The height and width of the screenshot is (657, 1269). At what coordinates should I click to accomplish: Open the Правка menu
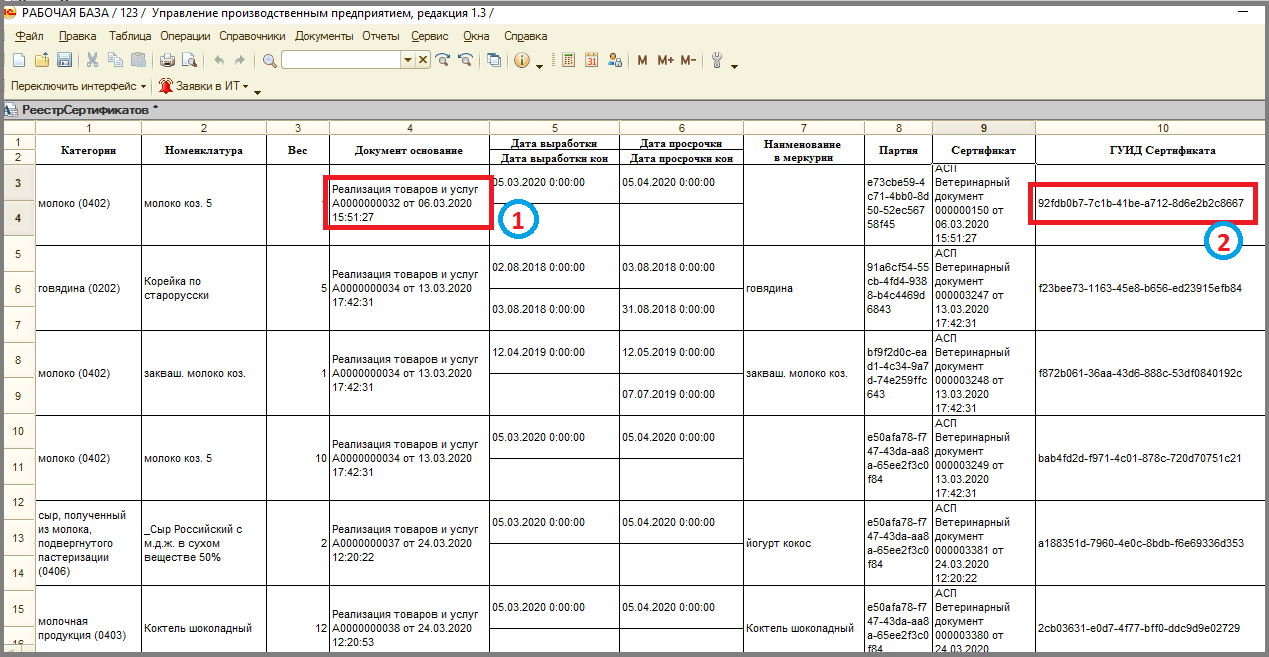click(78, 36)
